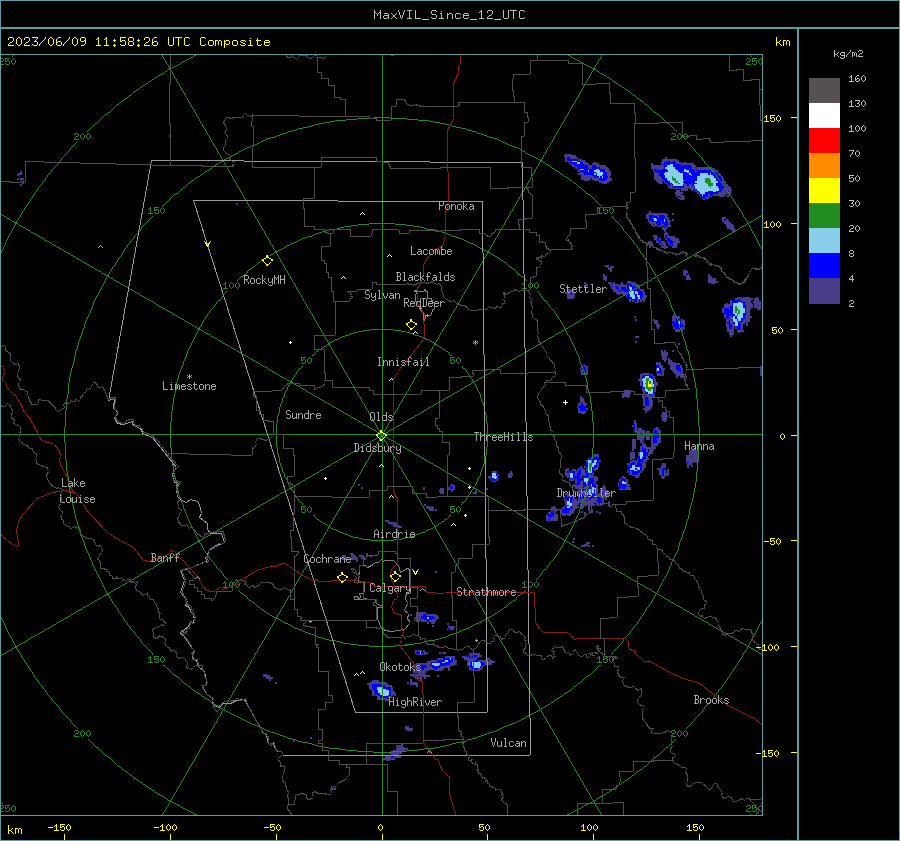900x841 pixels.
Task: Click the RedDeer city label
Action: (424, 303)
